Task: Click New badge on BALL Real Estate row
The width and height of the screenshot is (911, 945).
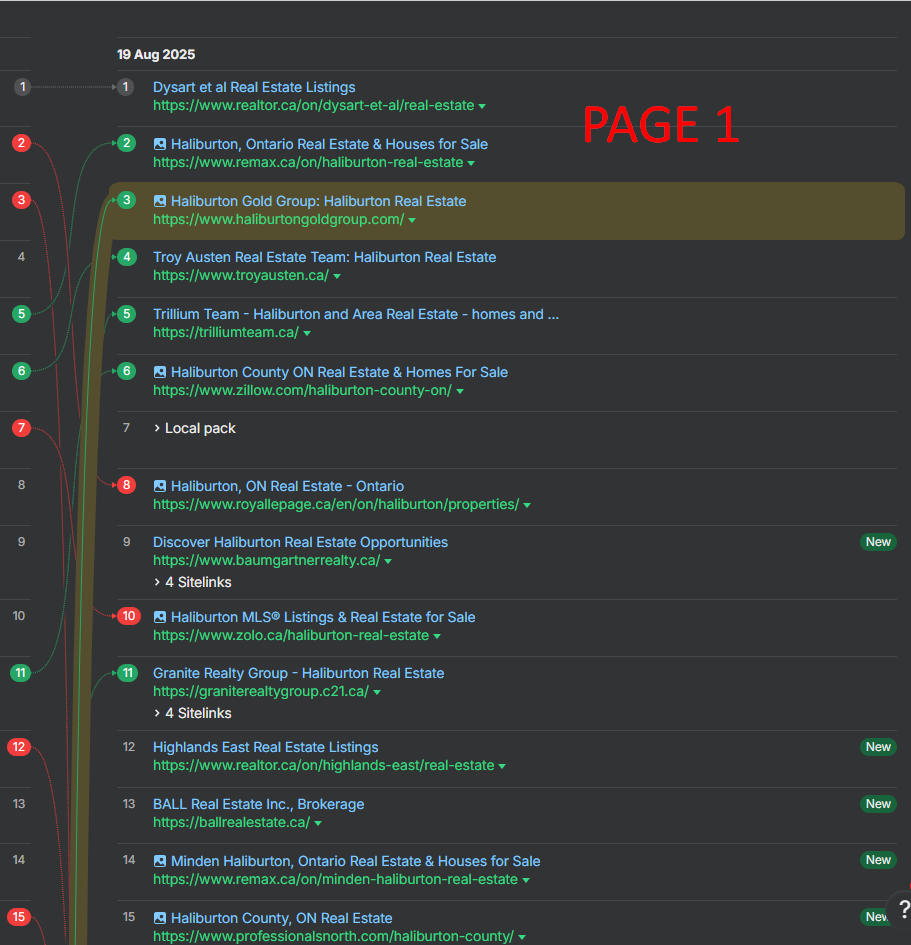Action: [x=878, y=804]
